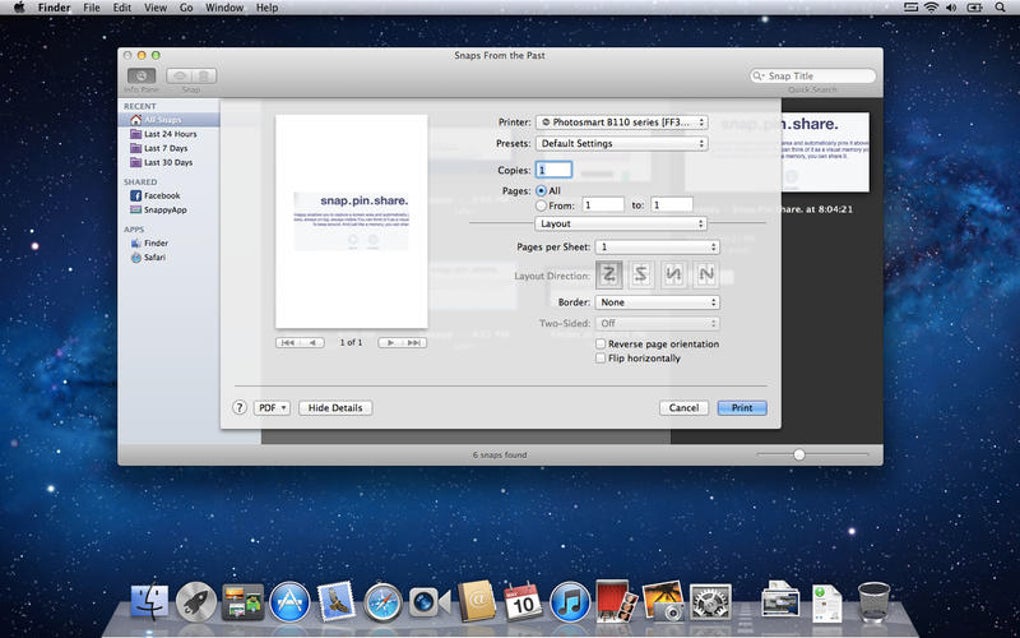Go to next preview page arrow
The width and height of the screenshot is (1020, 638).
click(391, 342)
